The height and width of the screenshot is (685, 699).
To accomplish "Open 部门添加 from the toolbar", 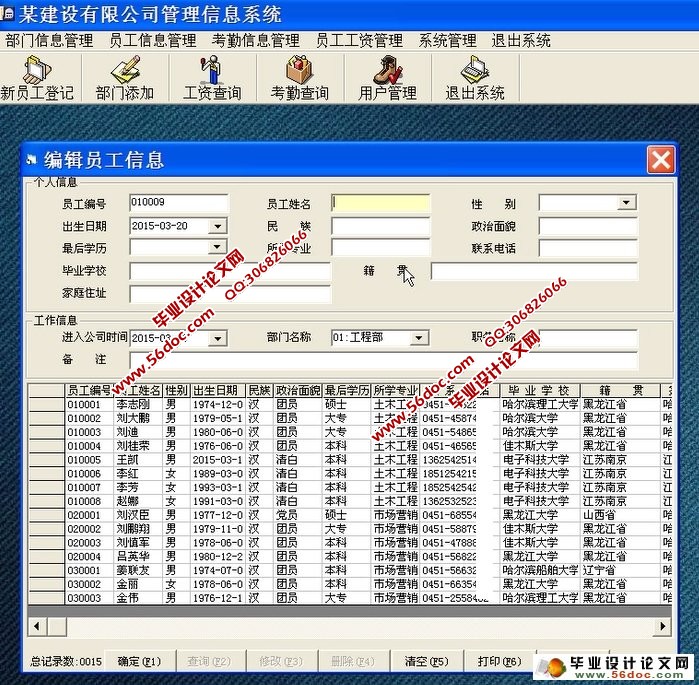I will point(125,77).
